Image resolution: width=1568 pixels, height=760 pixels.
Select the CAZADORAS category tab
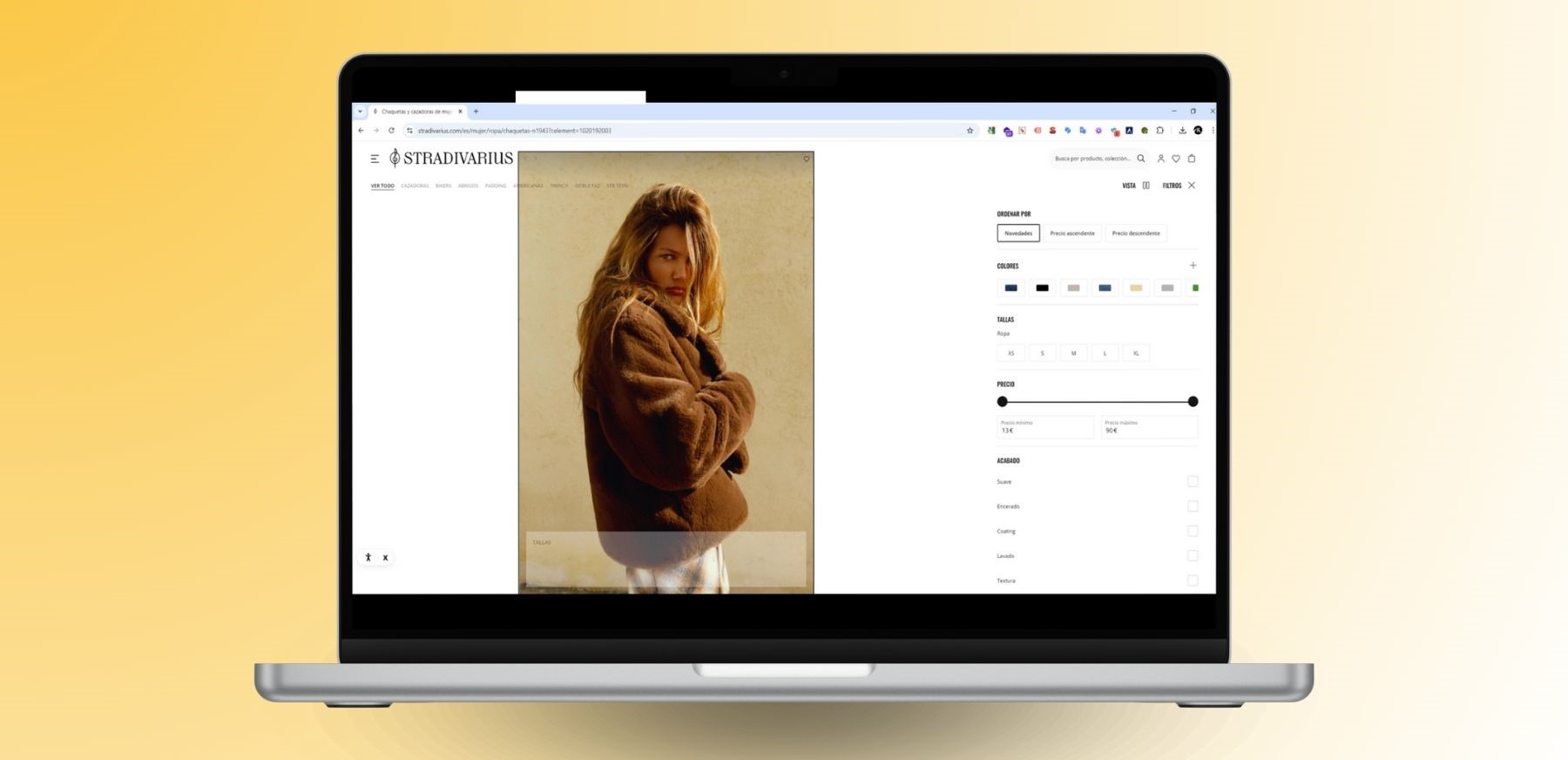[415, 186]
